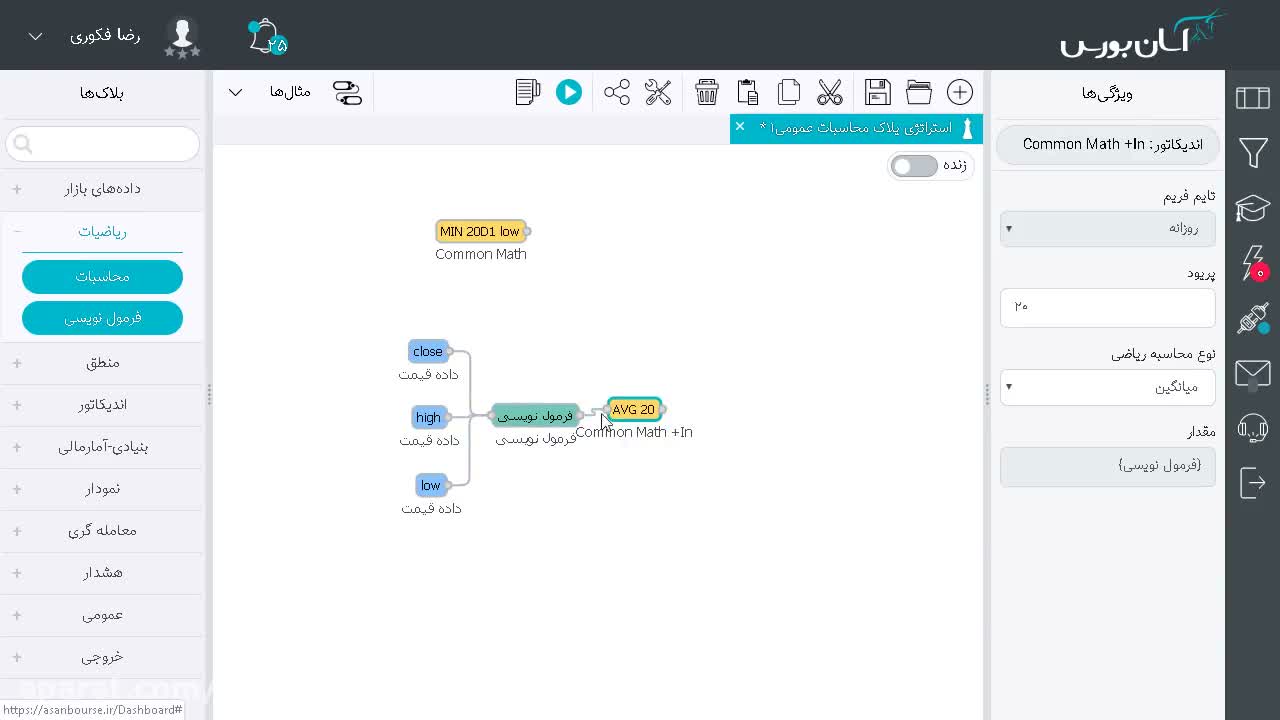Expand the داده‌های بازار category

pos(102,189)
